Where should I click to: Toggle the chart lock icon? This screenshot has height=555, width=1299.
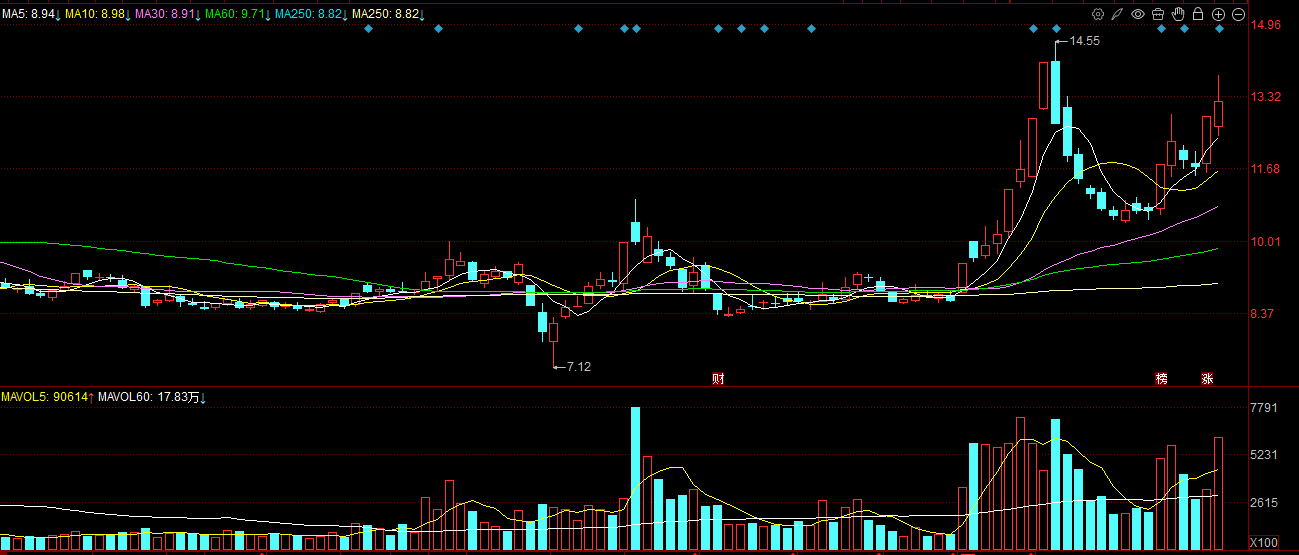coord(1198,14)
